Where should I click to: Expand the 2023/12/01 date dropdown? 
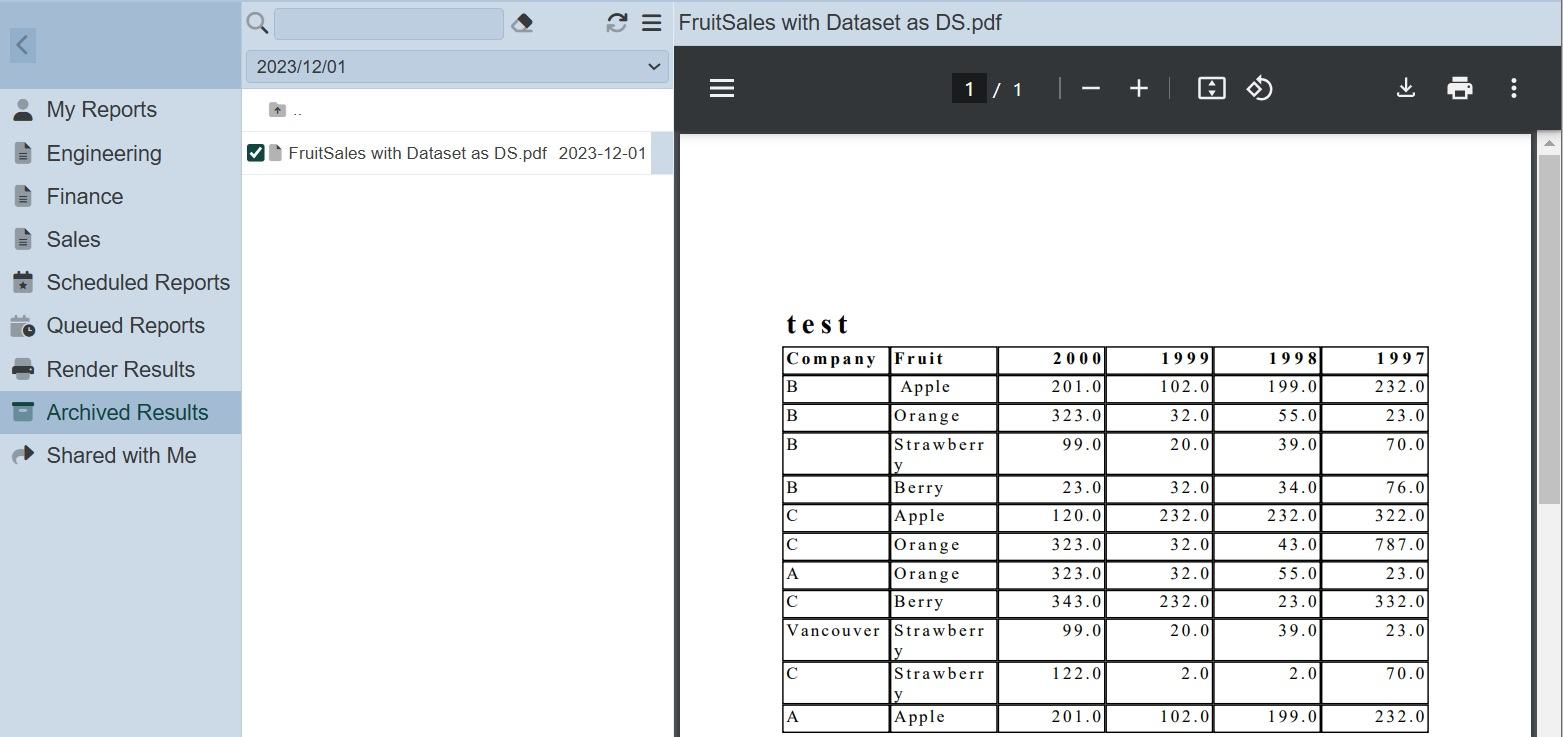(655, 67)
